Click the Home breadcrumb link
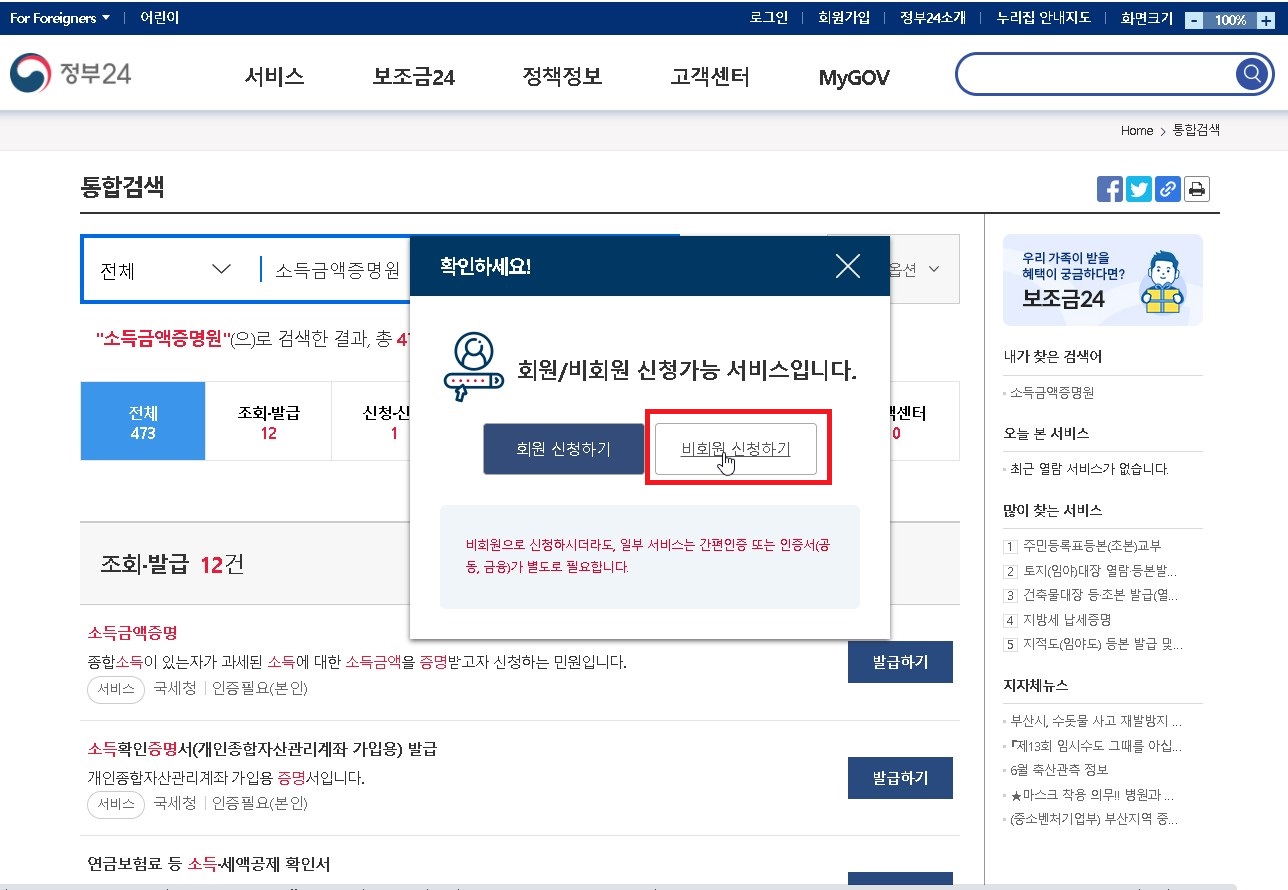The width and height of the screenshot is (1288, 890). [1137, 131]
